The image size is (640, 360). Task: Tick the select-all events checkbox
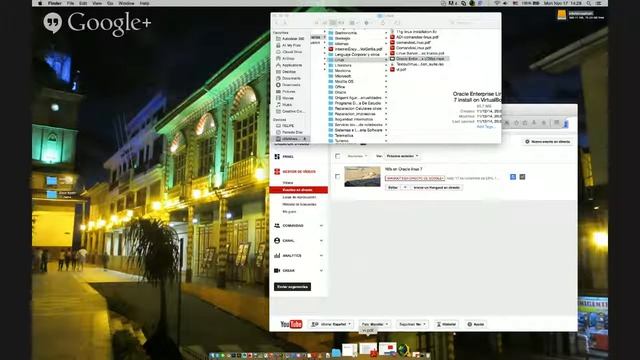pyautogui.click(x=338, y=156)
